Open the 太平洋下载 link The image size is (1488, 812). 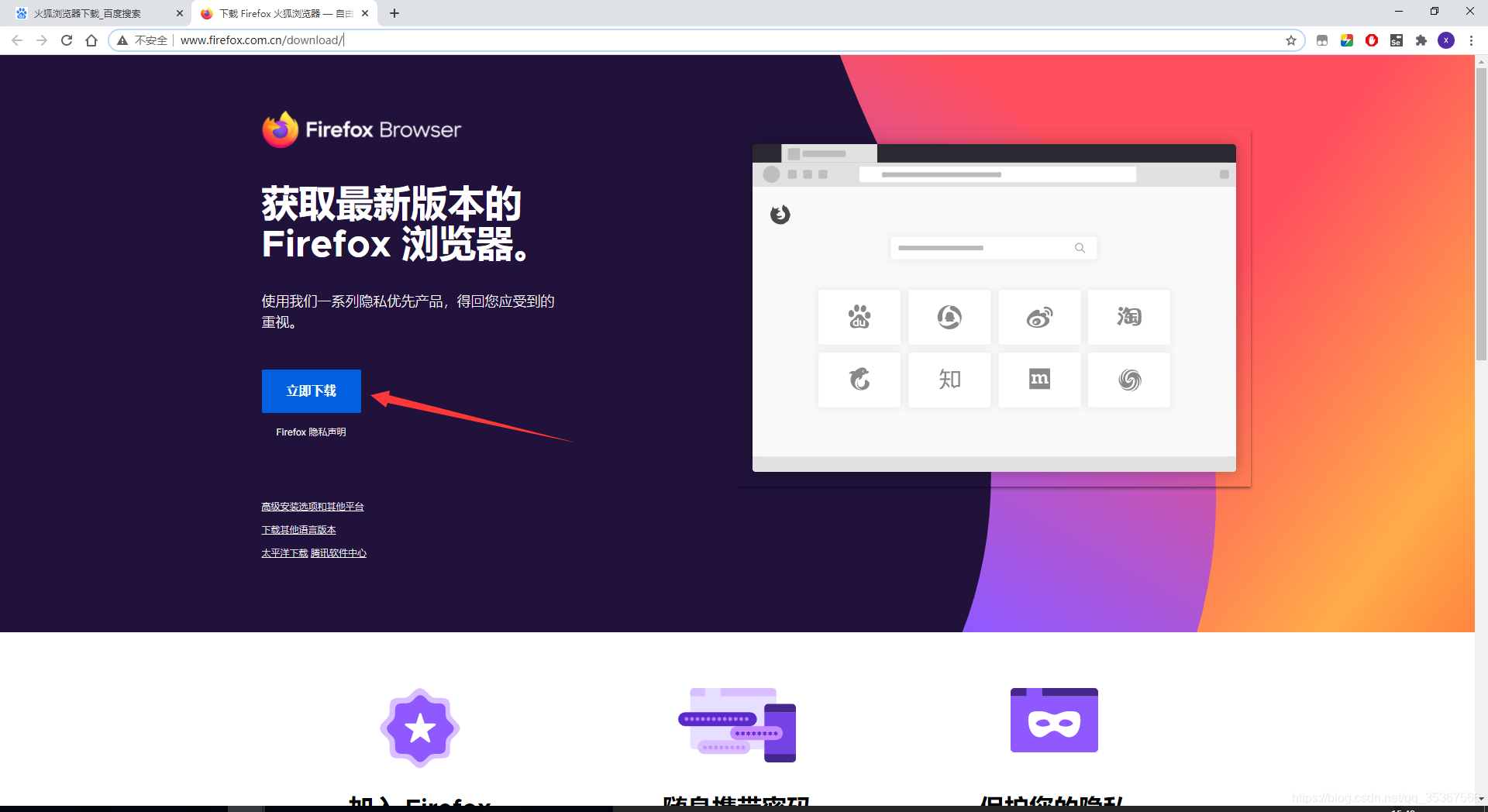[x=284, y=553]
